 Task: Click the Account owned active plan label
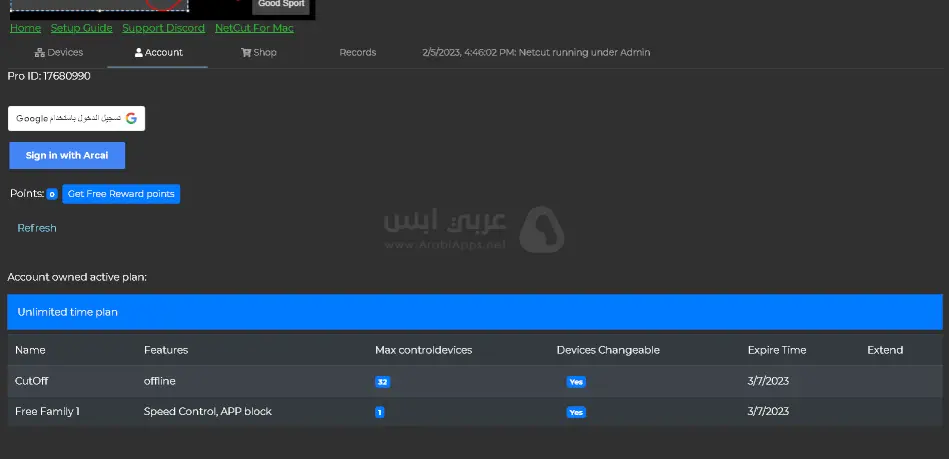tap(77, 277)
